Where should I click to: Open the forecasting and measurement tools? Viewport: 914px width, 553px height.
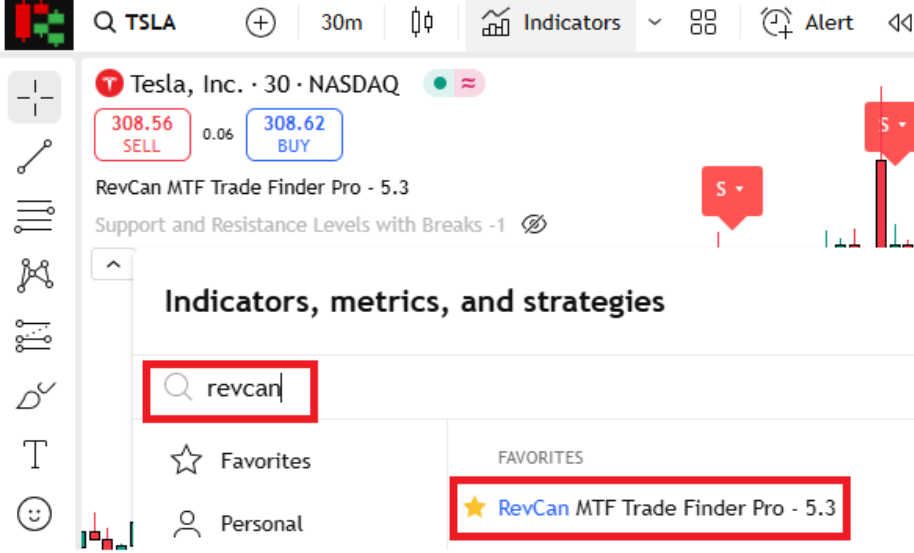35,336
